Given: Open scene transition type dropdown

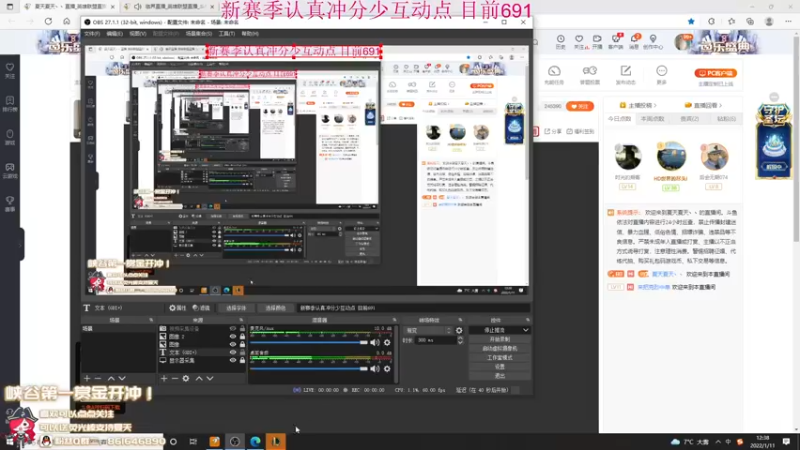Looking at the screenshot, I should 429,331.
